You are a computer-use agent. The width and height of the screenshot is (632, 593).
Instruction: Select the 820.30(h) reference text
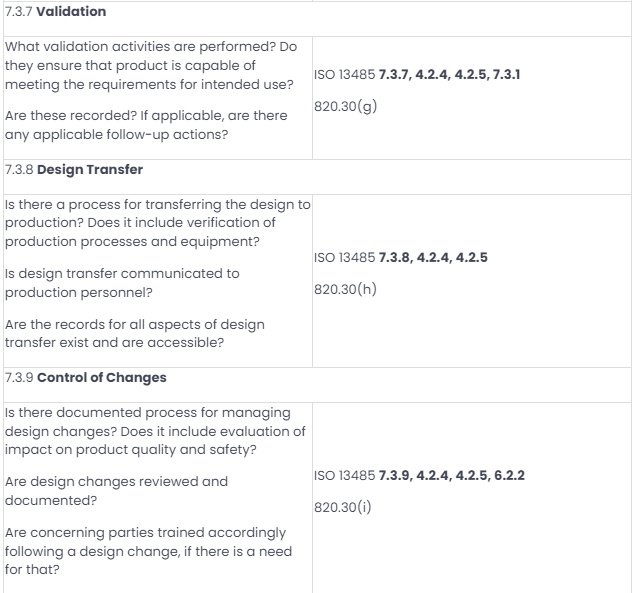click(x=345, y=289)
